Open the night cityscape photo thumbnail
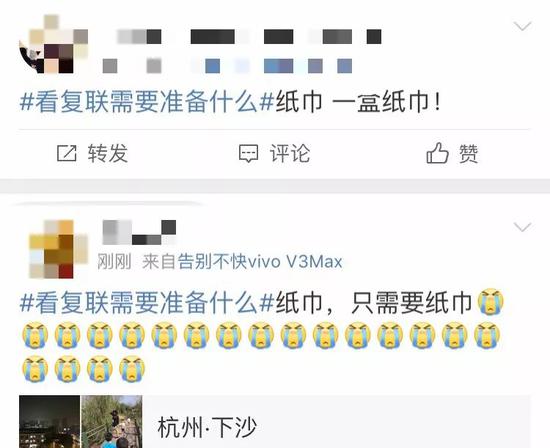Screen dimensions: 550x448 pos(49,421)
